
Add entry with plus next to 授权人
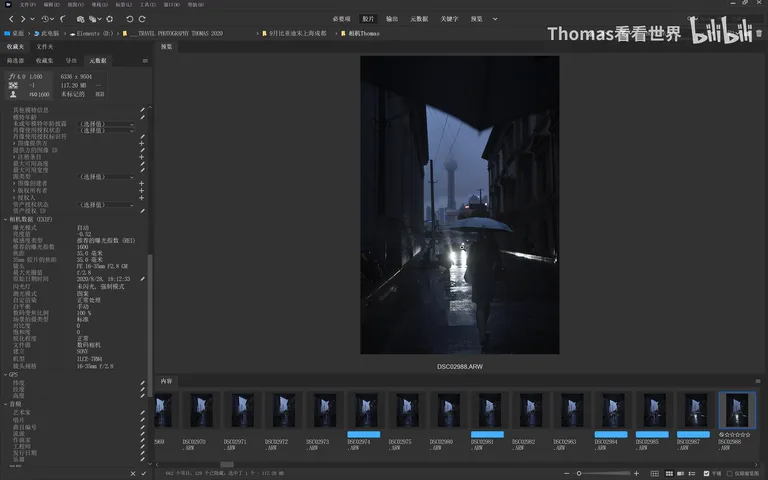(142, 198)
